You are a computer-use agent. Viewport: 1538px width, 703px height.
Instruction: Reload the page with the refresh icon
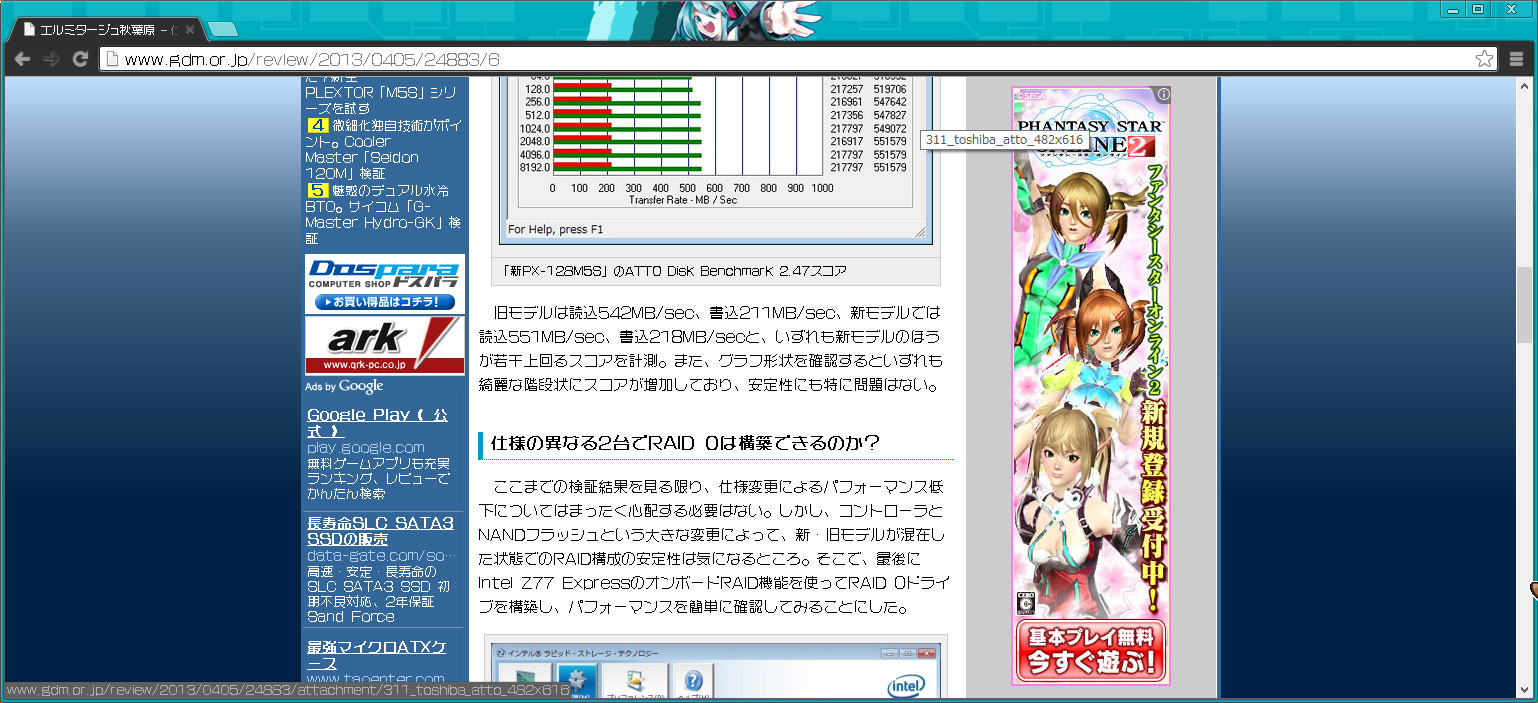[x=80, y=59]
